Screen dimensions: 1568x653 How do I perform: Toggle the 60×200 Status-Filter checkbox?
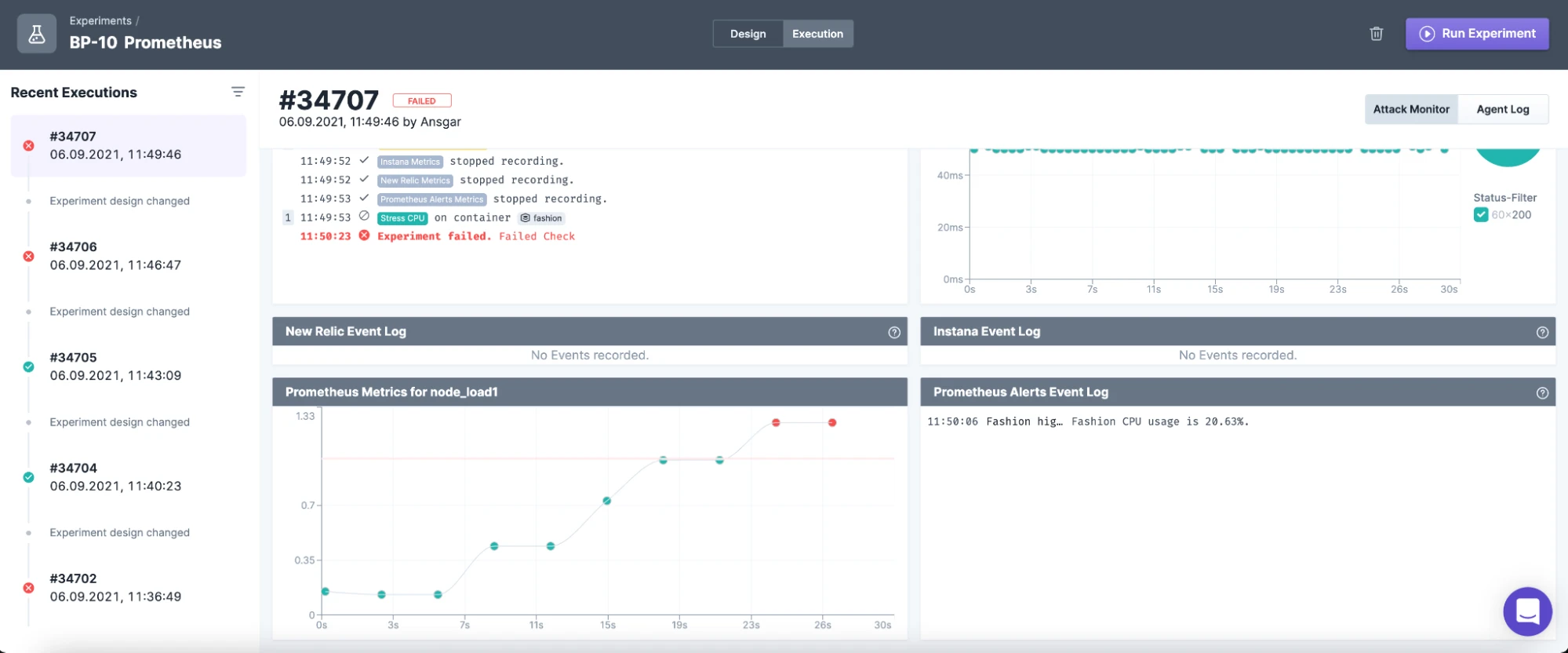[1481, 214]
